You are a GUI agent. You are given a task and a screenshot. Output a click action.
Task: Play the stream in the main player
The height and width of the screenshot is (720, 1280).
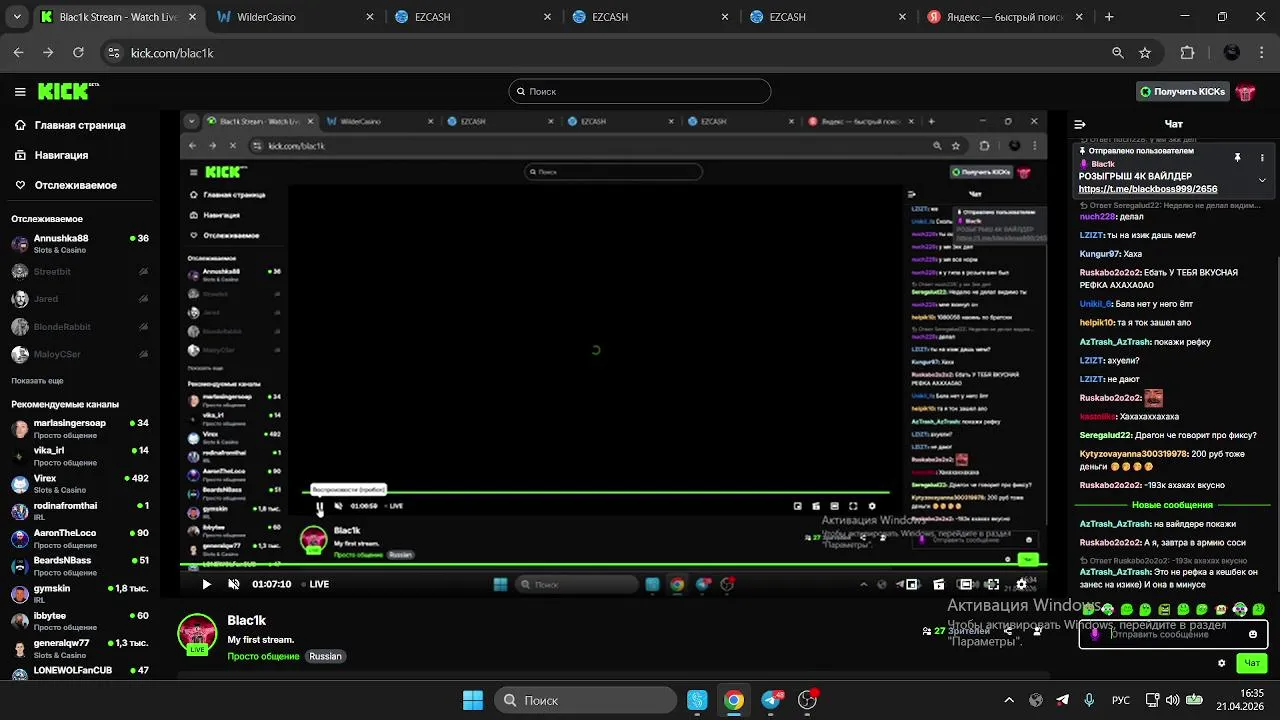pos(206,584)
